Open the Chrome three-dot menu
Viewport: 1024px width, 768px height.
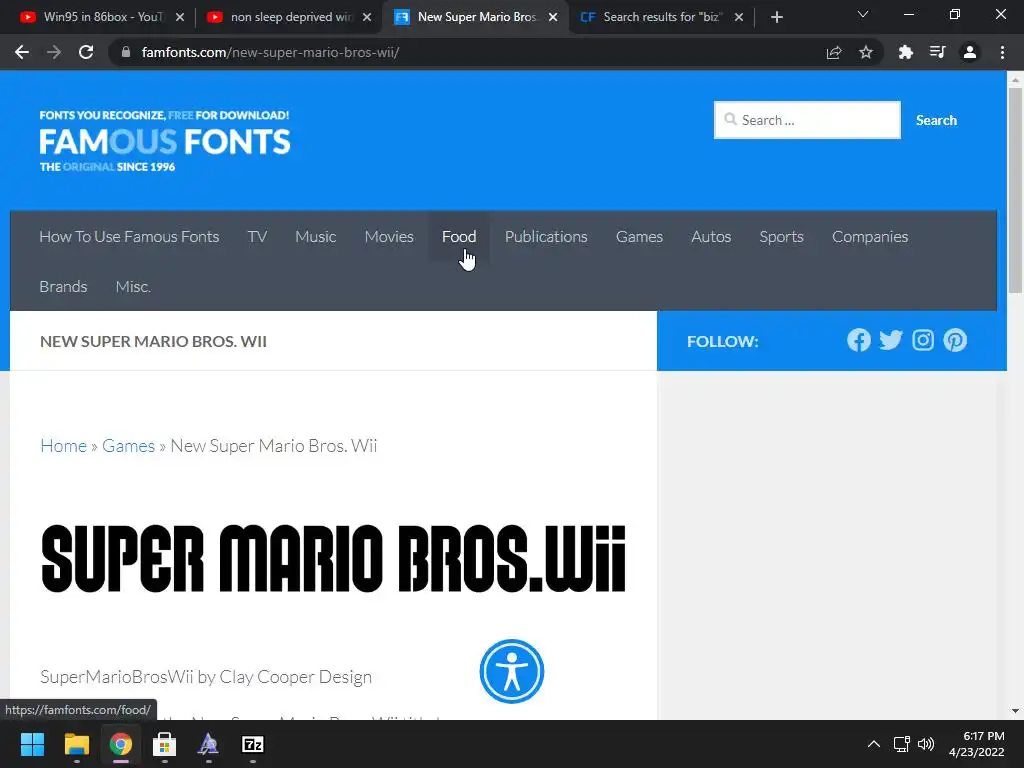(x=1002, y=52)
